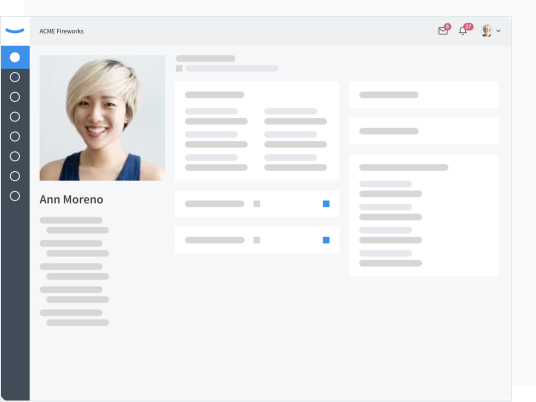Screen dimensions: 536x402
Task: Select the third sidebar circle icon
Action: [x=15, y=97]
